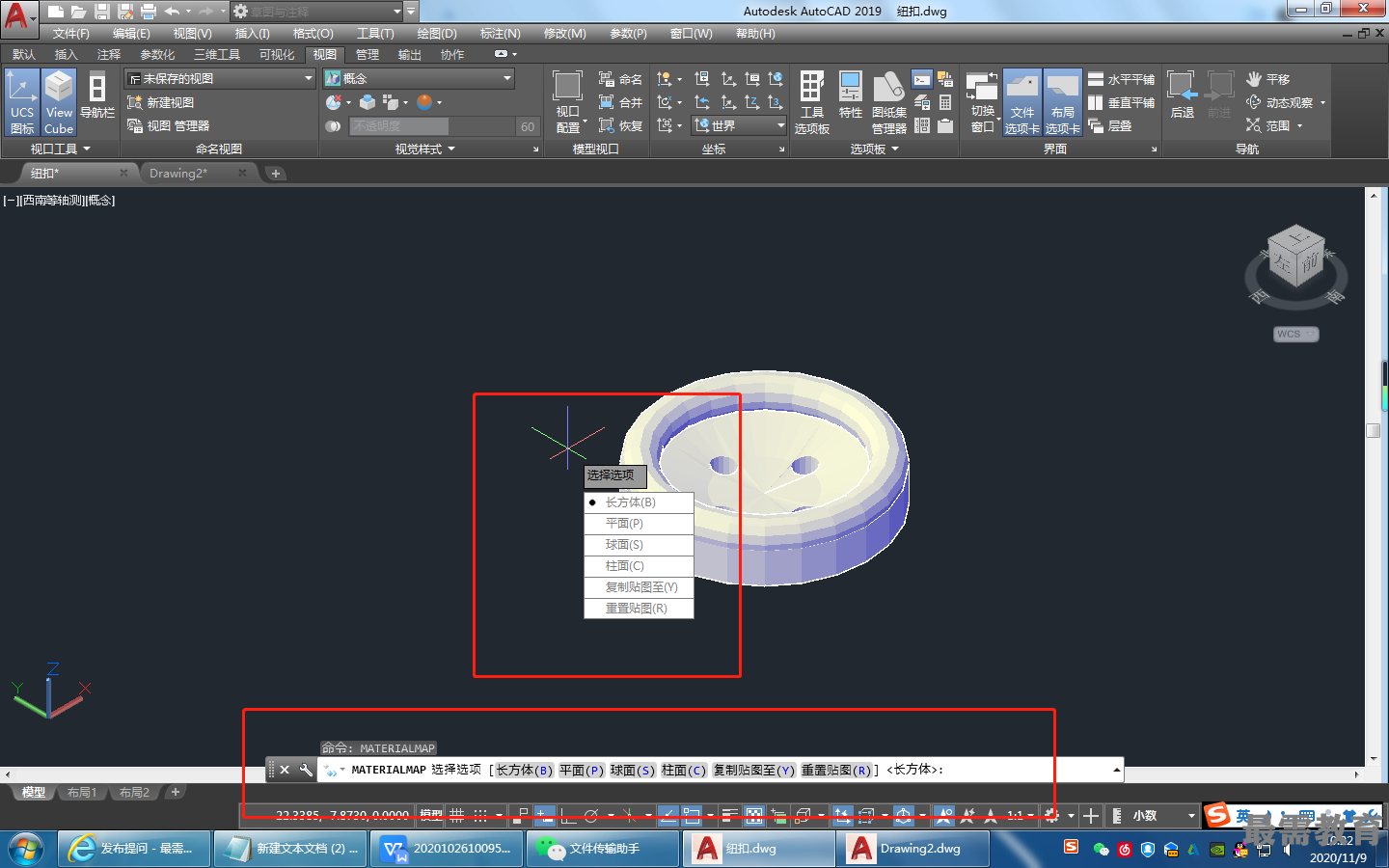
Task: Click 垂直平铺 tile vertically
Action: [x=1121, y=102]
